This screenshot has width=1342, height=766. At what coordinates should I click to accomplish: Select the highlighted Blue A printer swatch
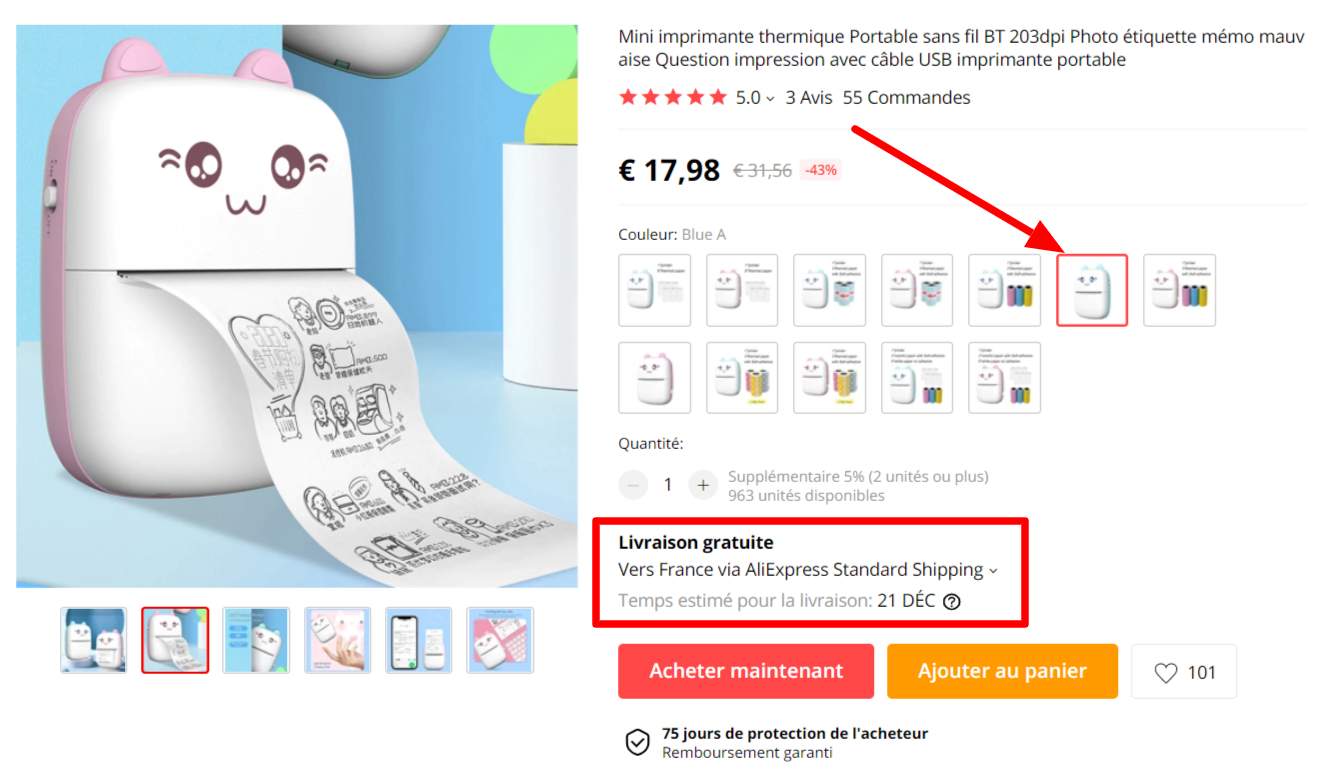pos(1092,290)
